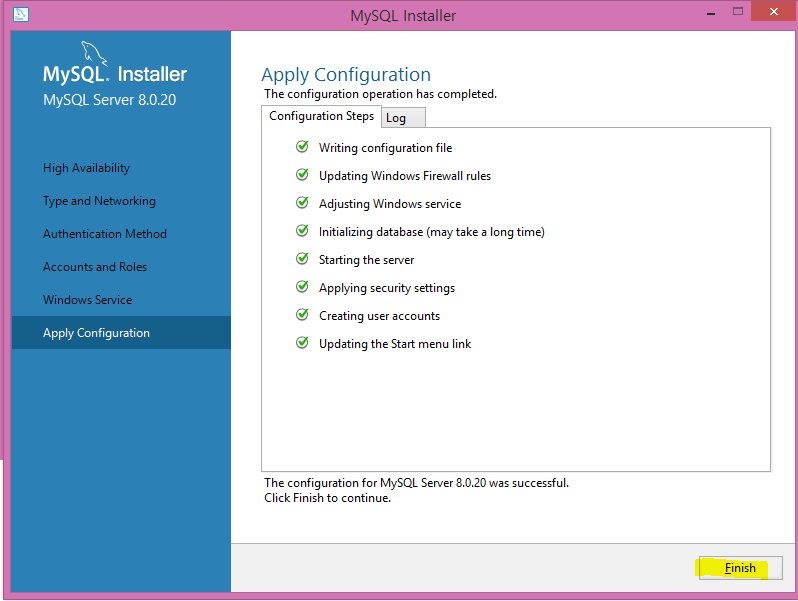The height and width of the screenshot is (601, 798).
Task: Click 'Updating Windows Firewall rules' text
Action: coord(405,176)
